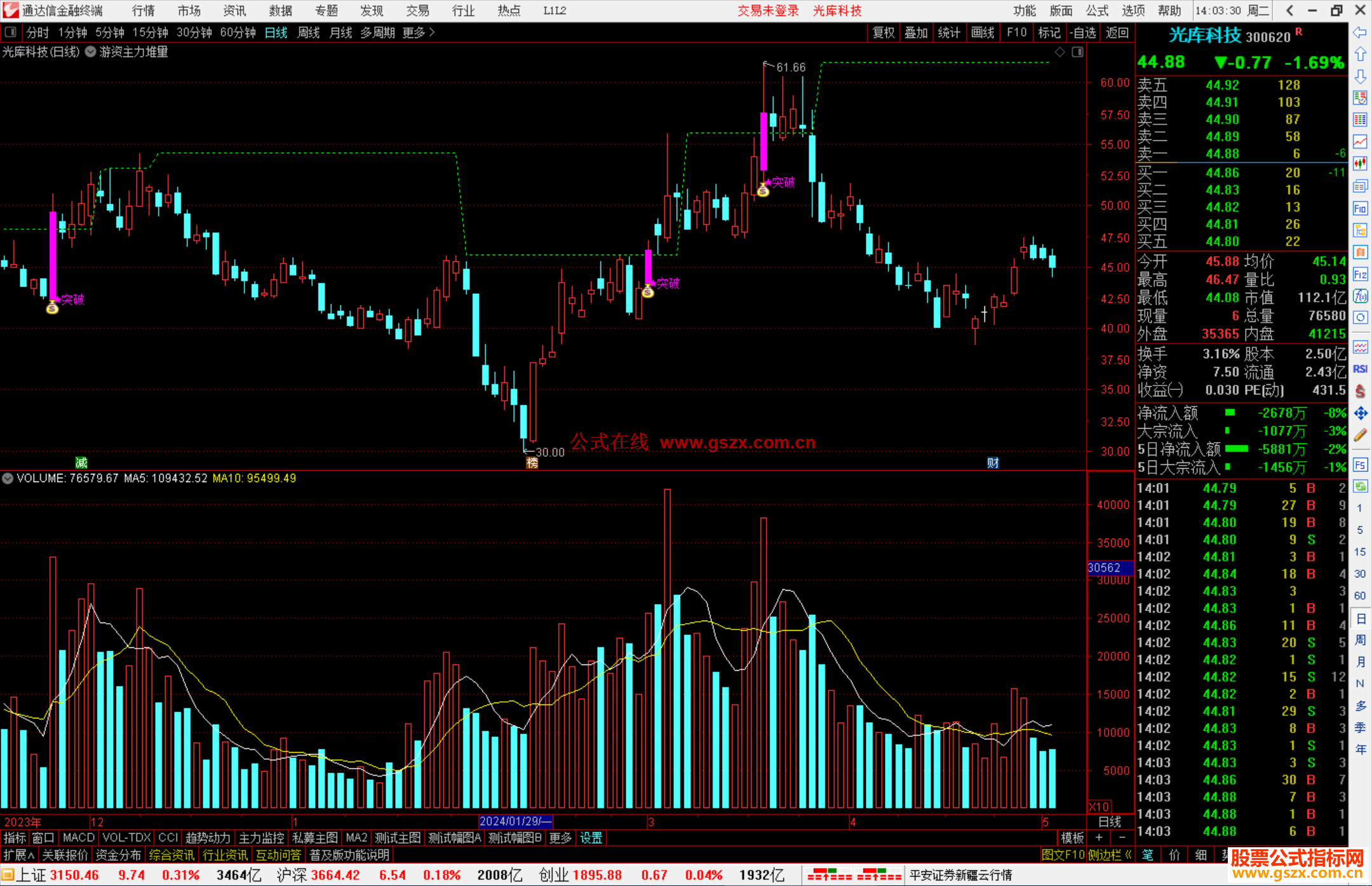The image size is (1372, 886).
Task: Switch to the 周线 weekly tab
Action: tap(308, 32)
